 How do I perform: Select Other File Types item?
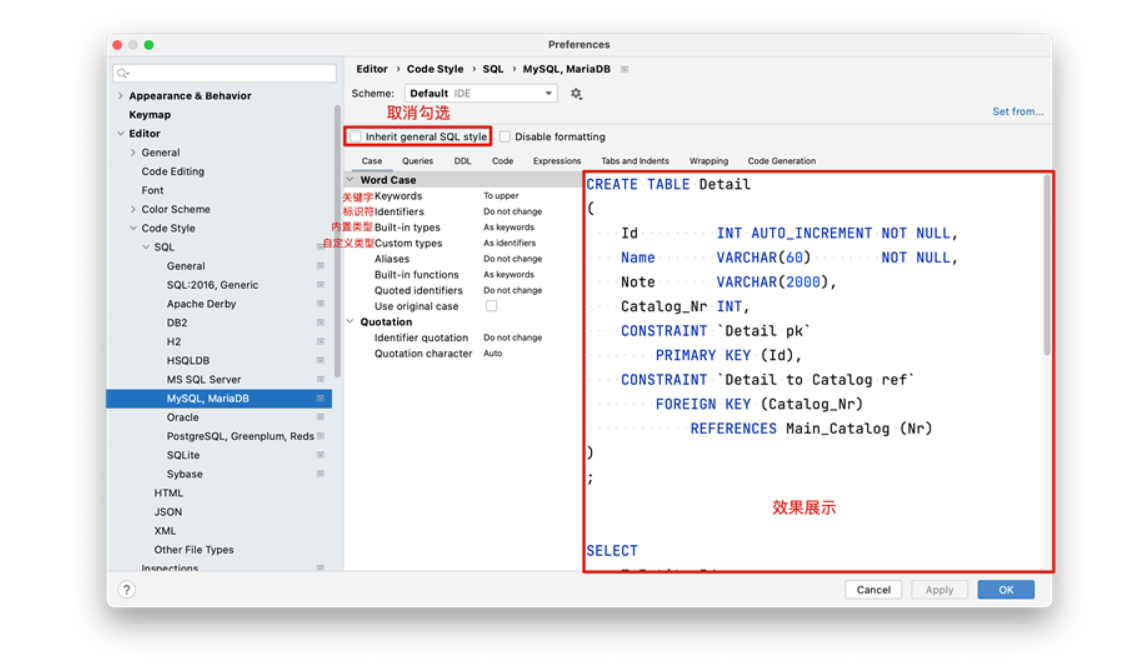pos(194,550)
